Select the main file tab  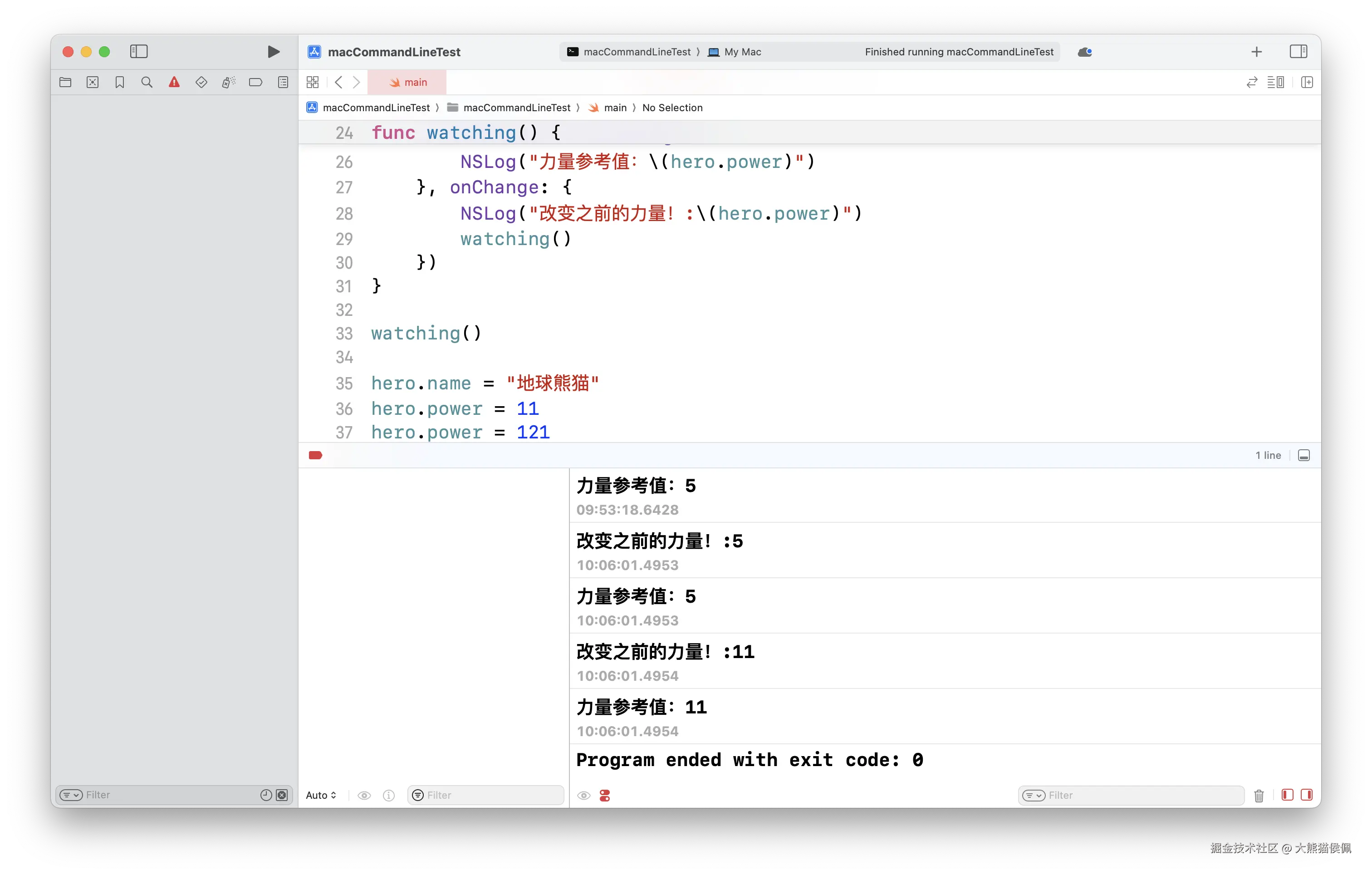(x=407, y=83)
